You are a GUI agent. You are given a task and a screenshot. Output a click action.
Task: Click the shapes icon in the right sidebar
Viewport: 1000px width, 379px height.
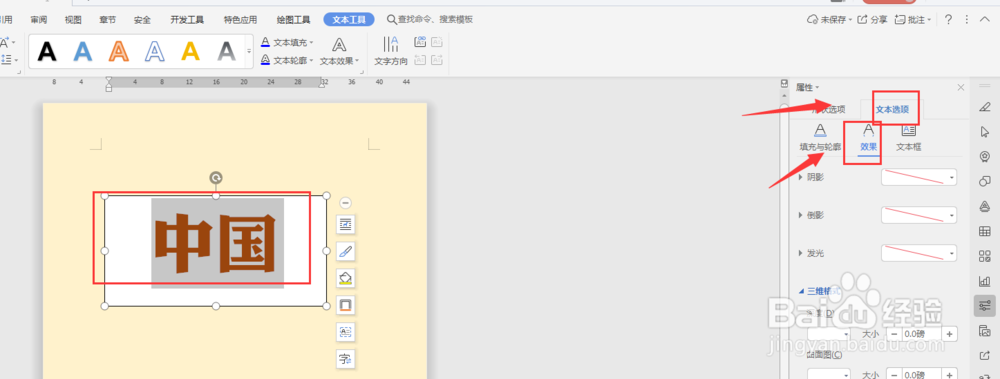click(x=985, y=181)
